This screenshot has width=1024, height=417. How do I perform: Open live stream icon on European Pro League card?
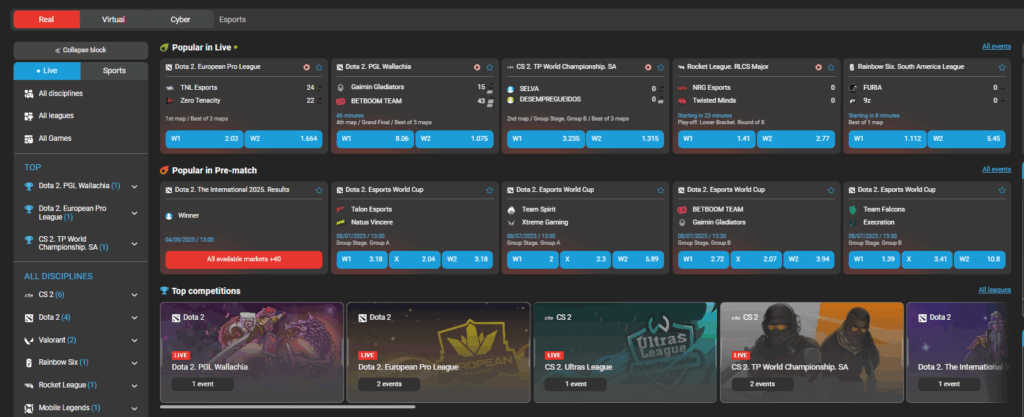click(x=306, y=67)
